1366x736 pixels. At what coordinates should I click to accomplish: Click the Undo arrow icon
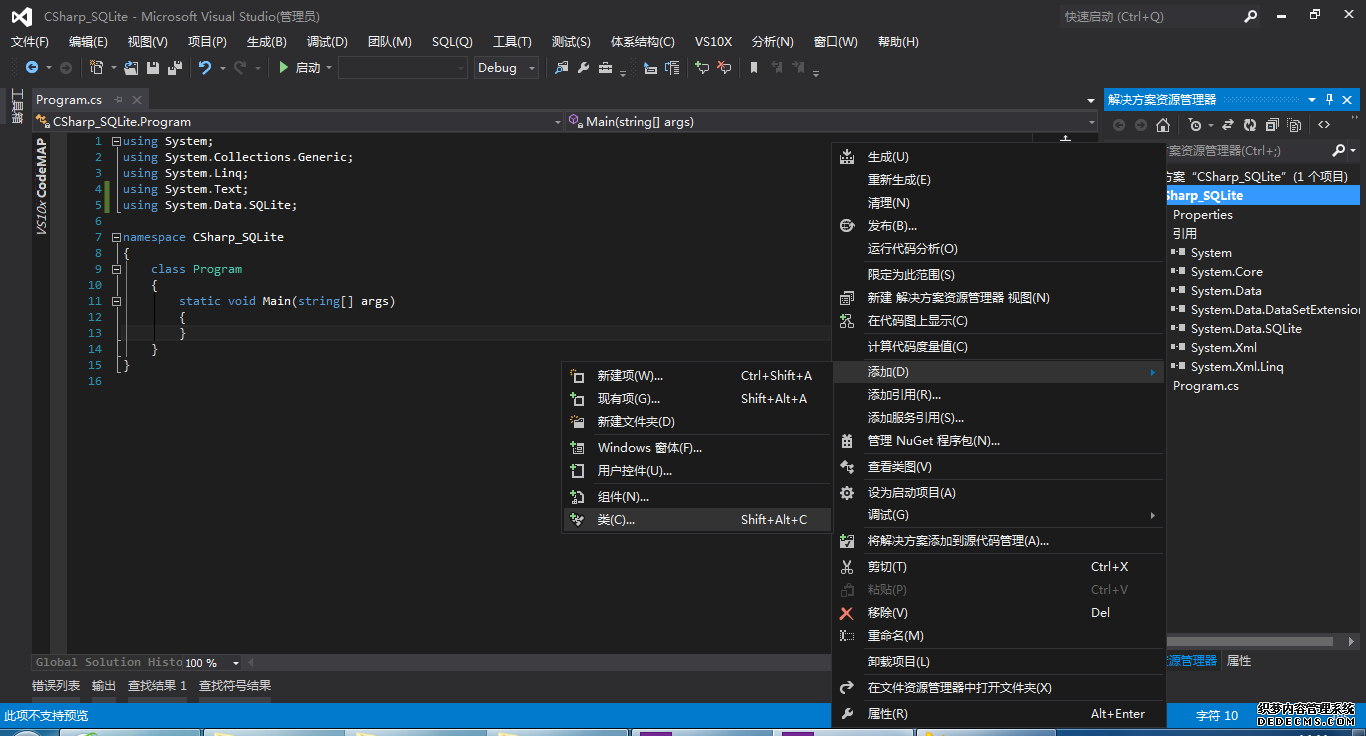pyautogui.click(x=205, y=68)
